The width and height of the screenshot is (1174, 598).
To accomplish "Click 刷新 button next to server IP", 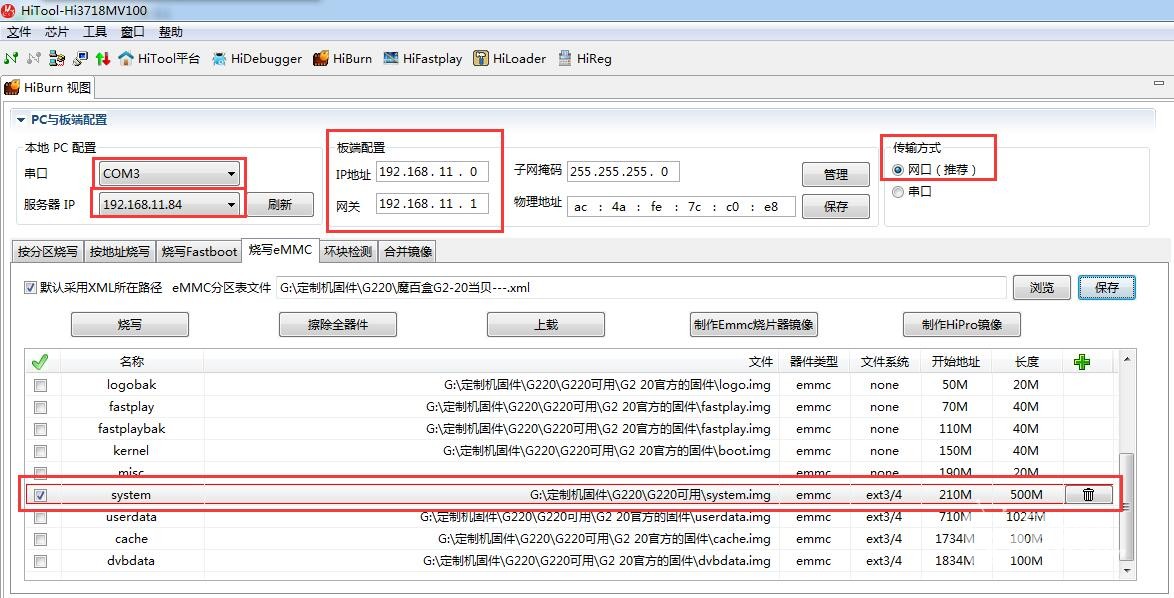I will (x=280, y=204).
